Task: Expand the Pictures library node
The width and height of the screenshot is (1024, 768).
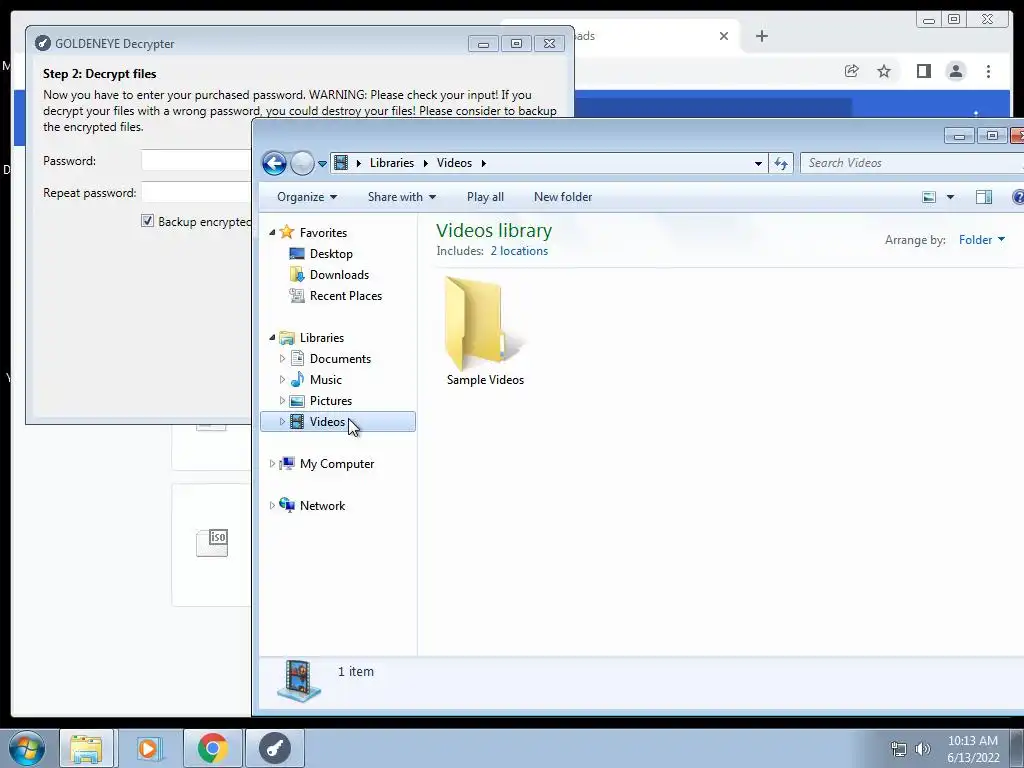Action: [282, 400]
